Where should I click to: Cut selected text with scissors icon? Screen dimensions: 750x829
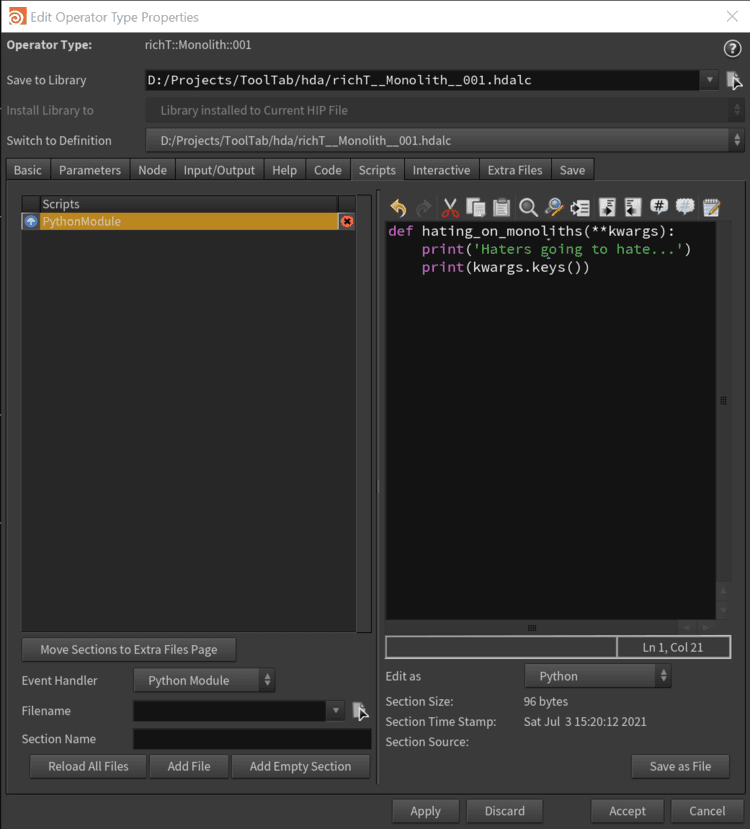(450, 207)
